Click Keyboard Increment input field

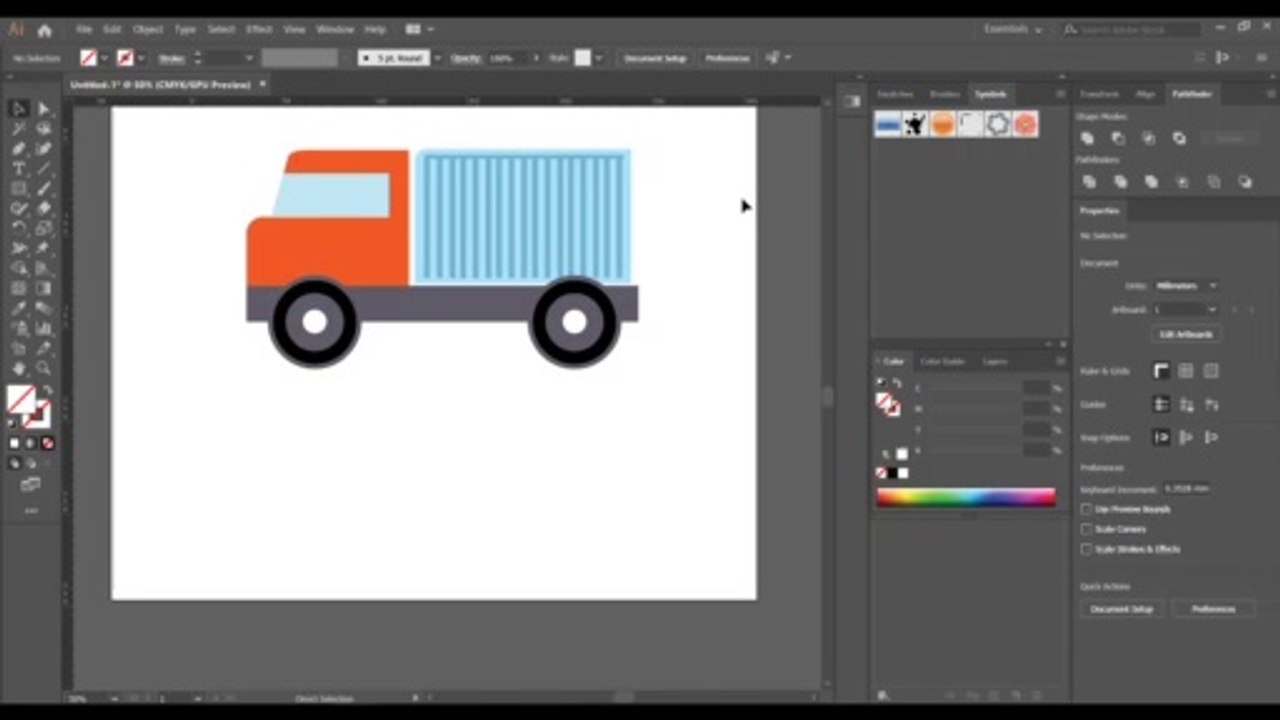pyautogui.click(x=1187, y=489)
